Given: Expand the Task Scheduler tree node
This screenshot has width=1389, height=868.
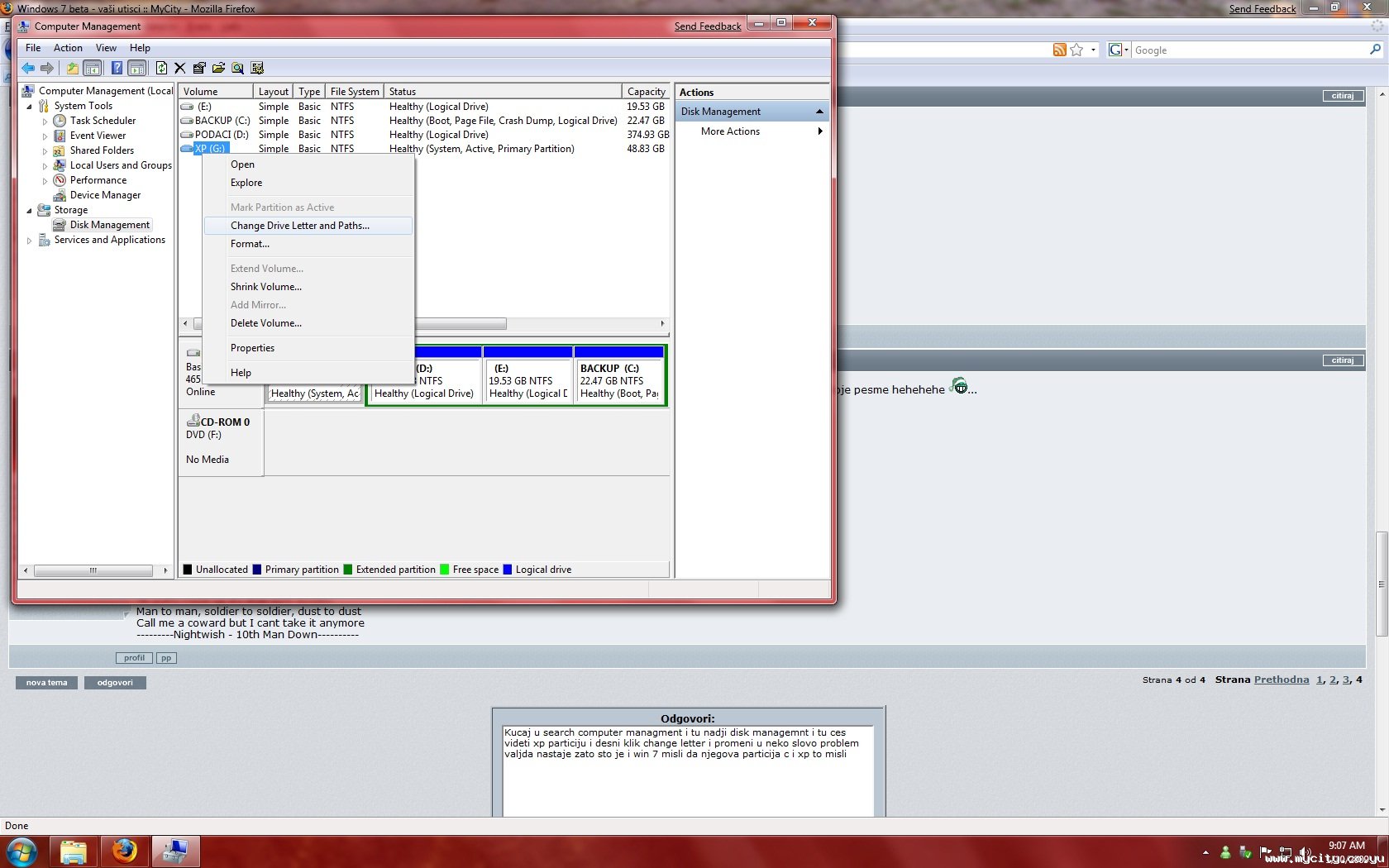Looking at the screenshot, I should coord(45,122).
